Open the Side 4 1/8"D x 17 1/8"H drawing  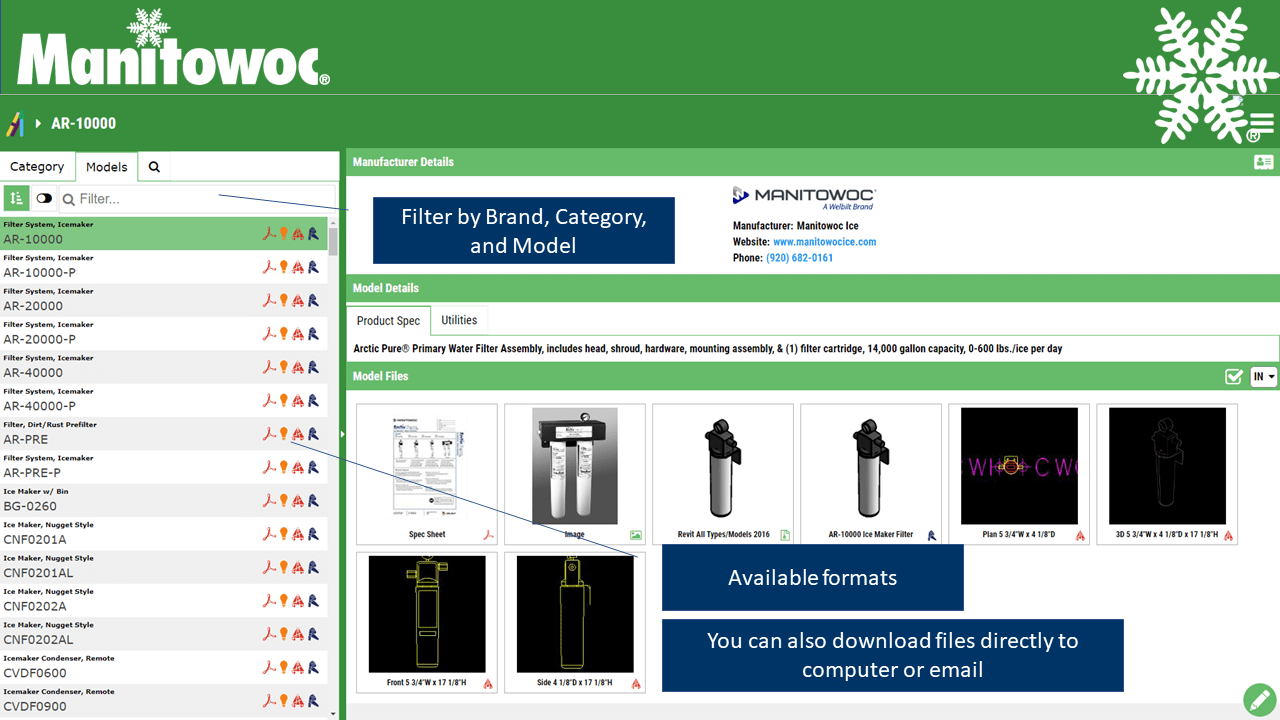pos(575,621)
